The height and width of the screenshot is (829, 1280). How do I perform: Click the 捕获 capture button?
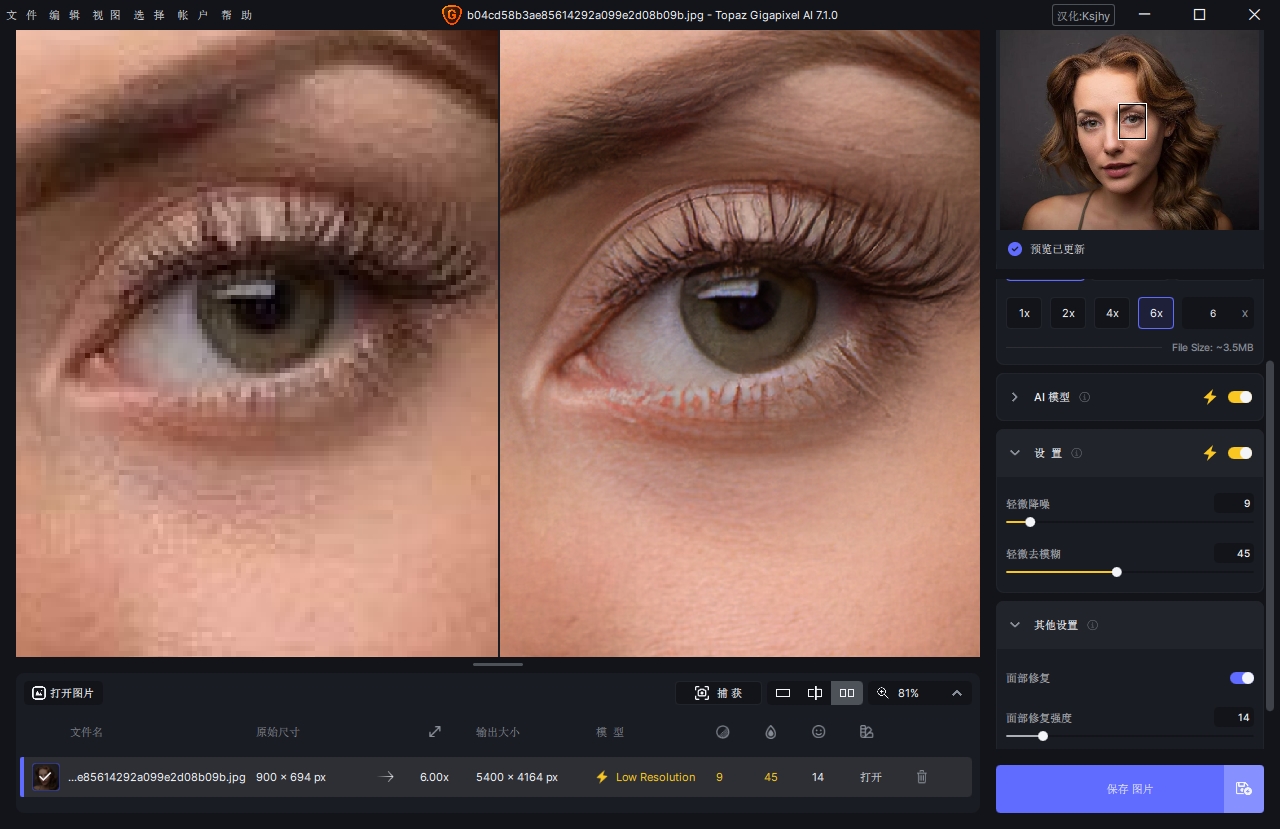click(719, 693)
